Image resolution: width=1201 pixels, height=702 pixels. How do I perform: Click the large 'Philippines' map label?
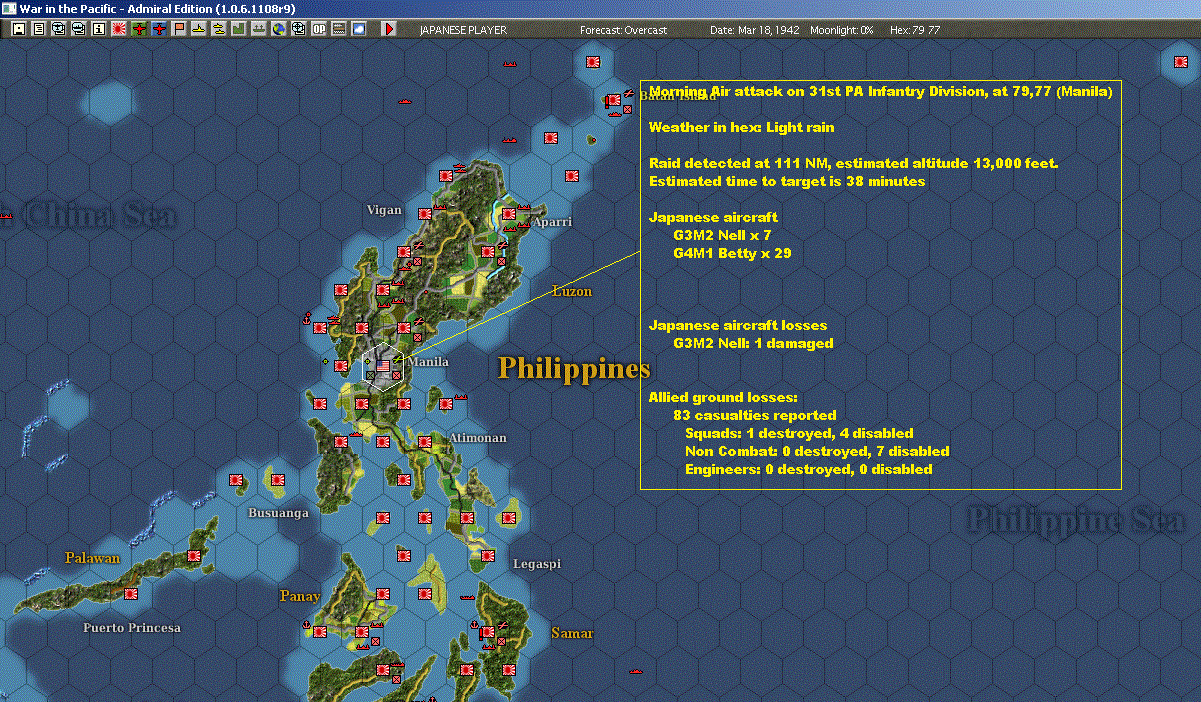tap(574, 368)
